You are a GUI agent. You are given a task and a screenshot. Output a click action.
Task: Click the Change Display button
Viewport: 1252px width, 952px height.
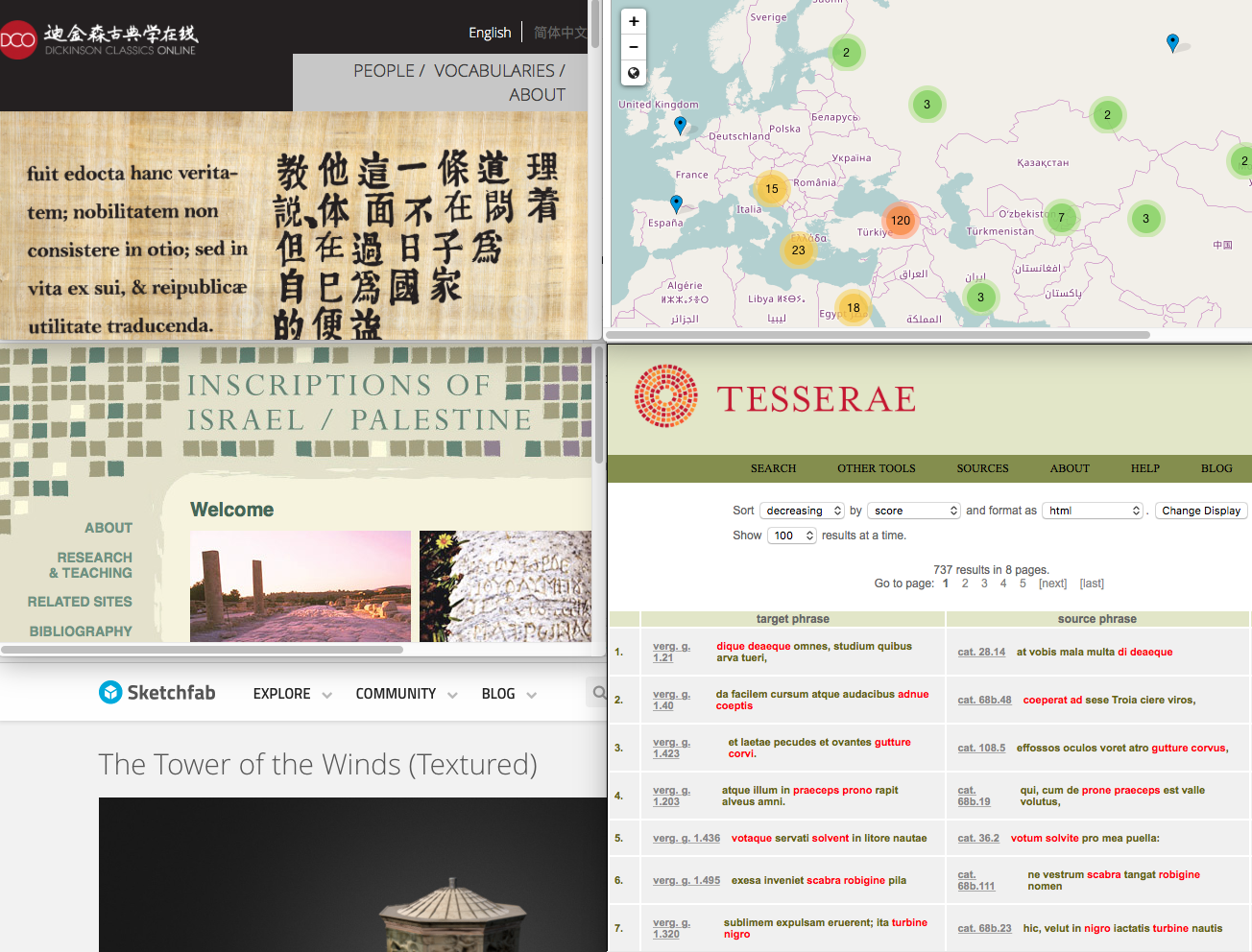click(x=1200, y=511)
